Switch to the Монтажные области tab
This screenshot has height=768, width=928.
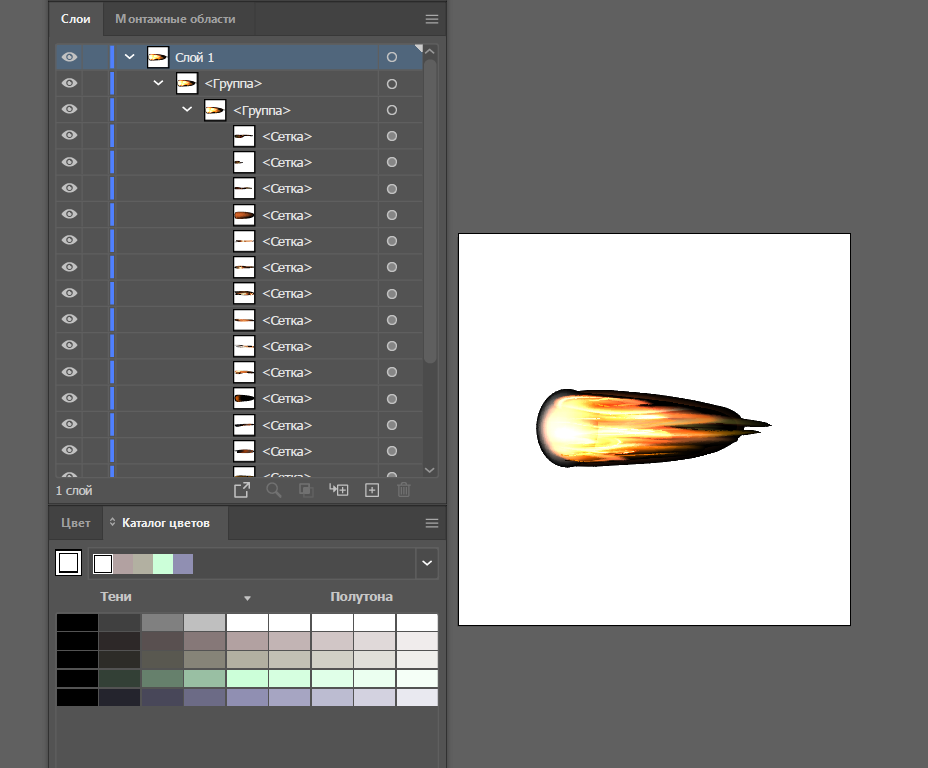coord(175,19)
